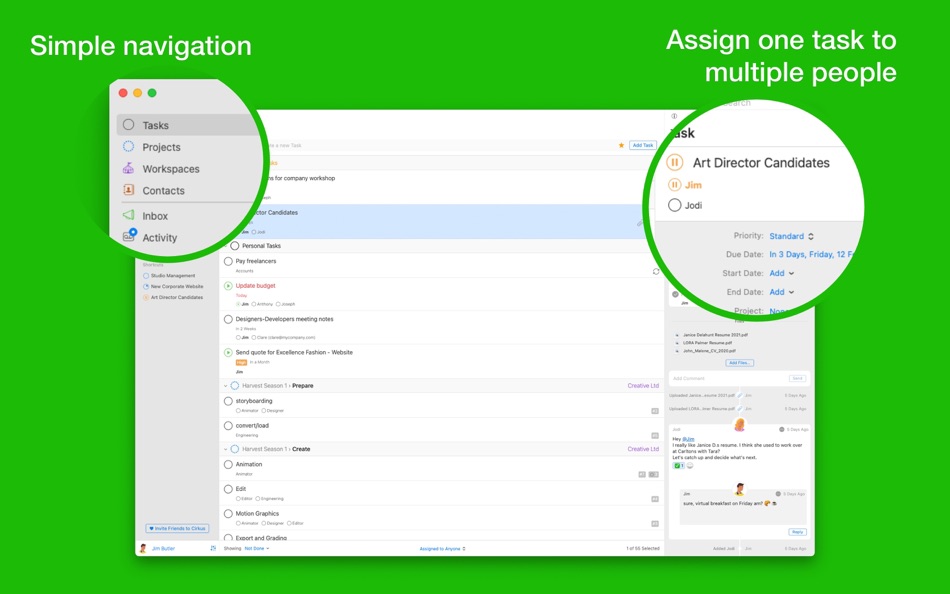Toggle the play status of Update budget
The height and width of the screenshot is (594, 950).
pyautogui.click(x=228, y=285)
